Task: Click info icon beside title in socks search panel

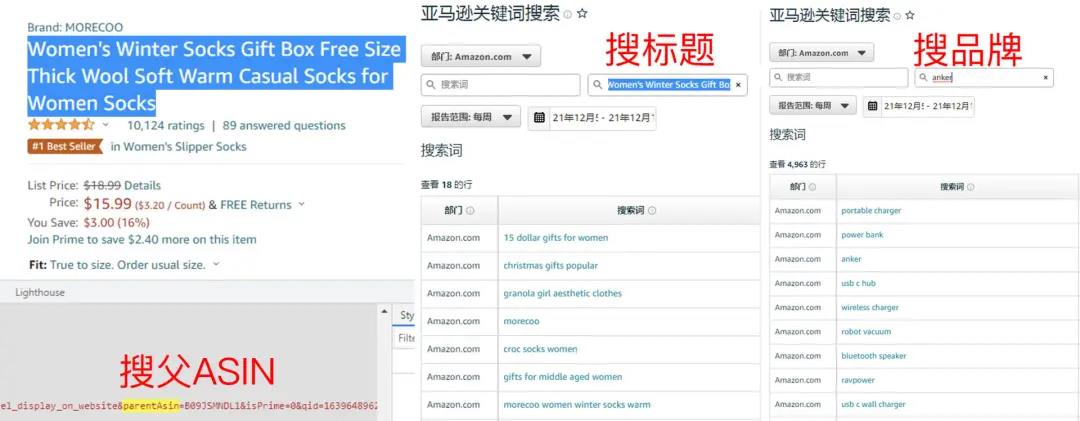Action: [568, 14]
